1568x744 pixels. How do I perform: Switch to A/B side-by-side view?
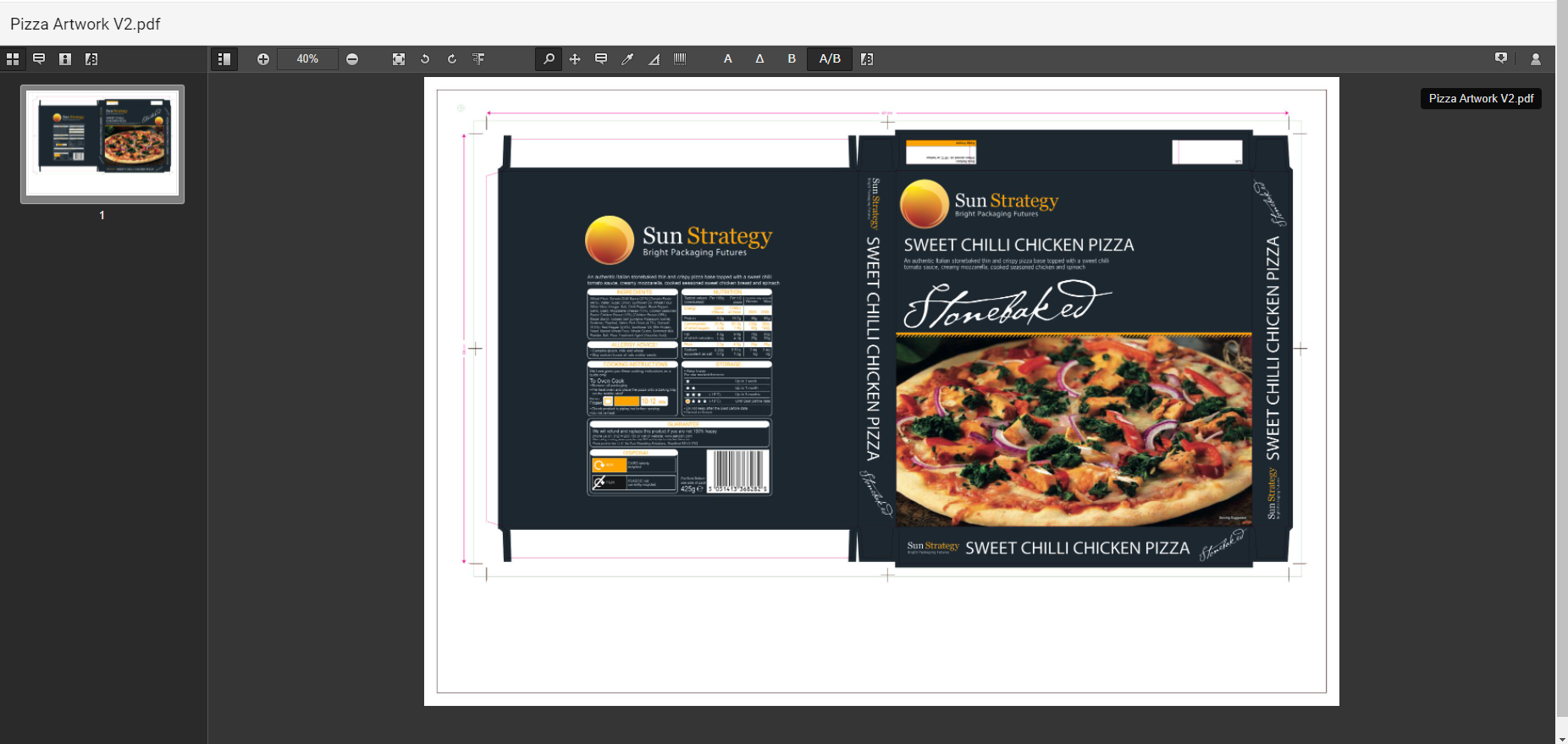point(830,59)
